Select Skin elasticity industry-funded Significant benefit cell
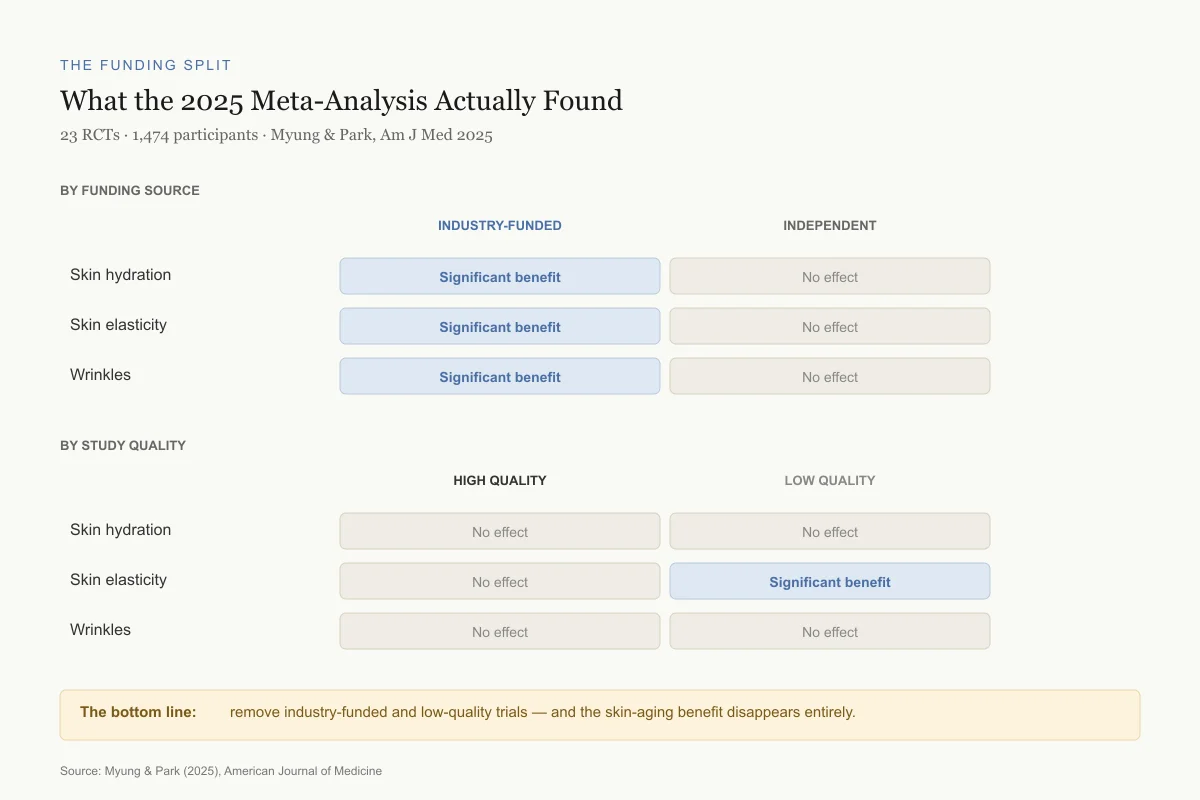The width and height of the screenshot is (1200, 800). [500, 326]
